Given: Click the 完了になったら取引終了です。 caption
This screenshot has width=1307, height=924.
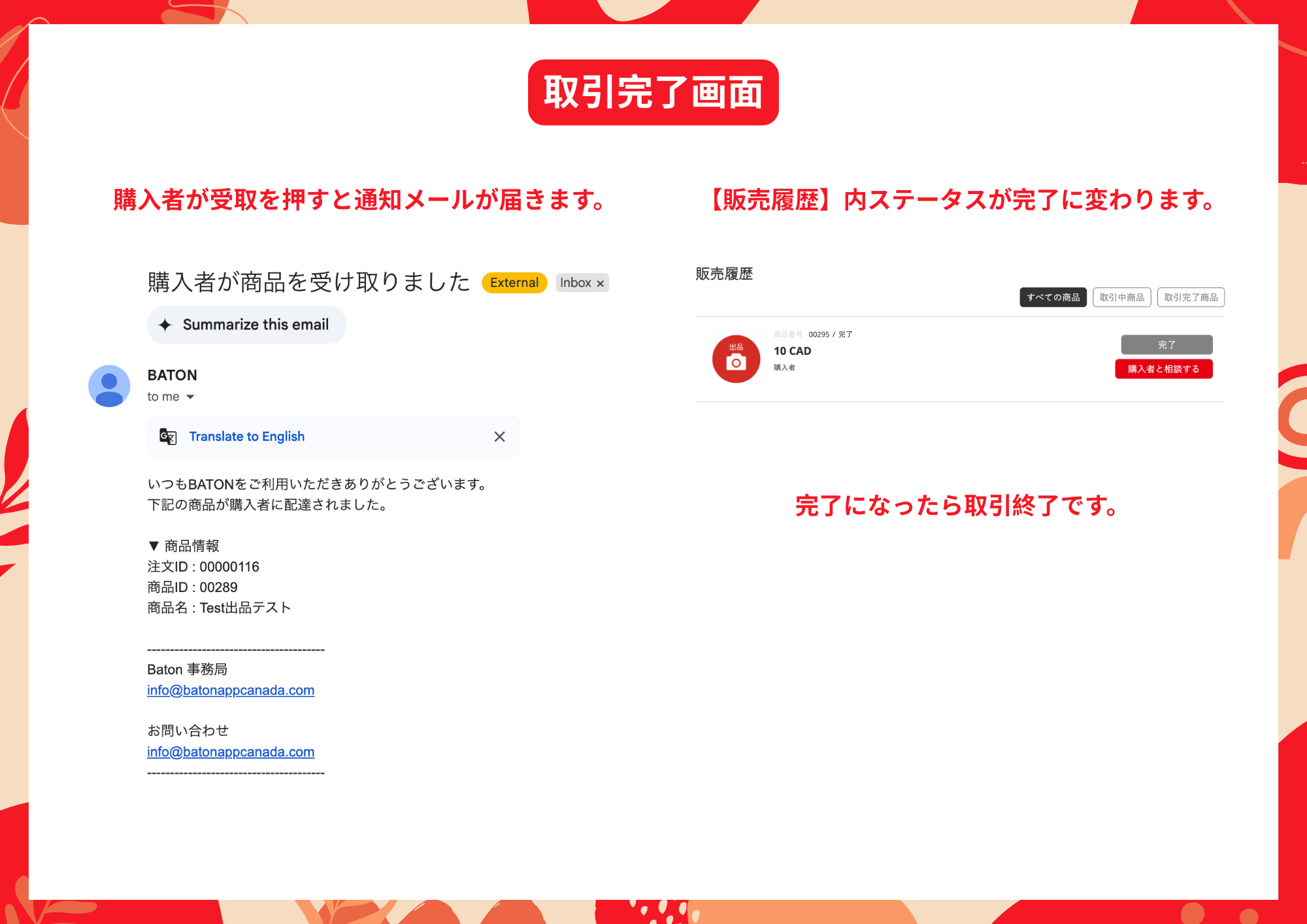Looking at the screenshot, I should click(x=958, y=506).
